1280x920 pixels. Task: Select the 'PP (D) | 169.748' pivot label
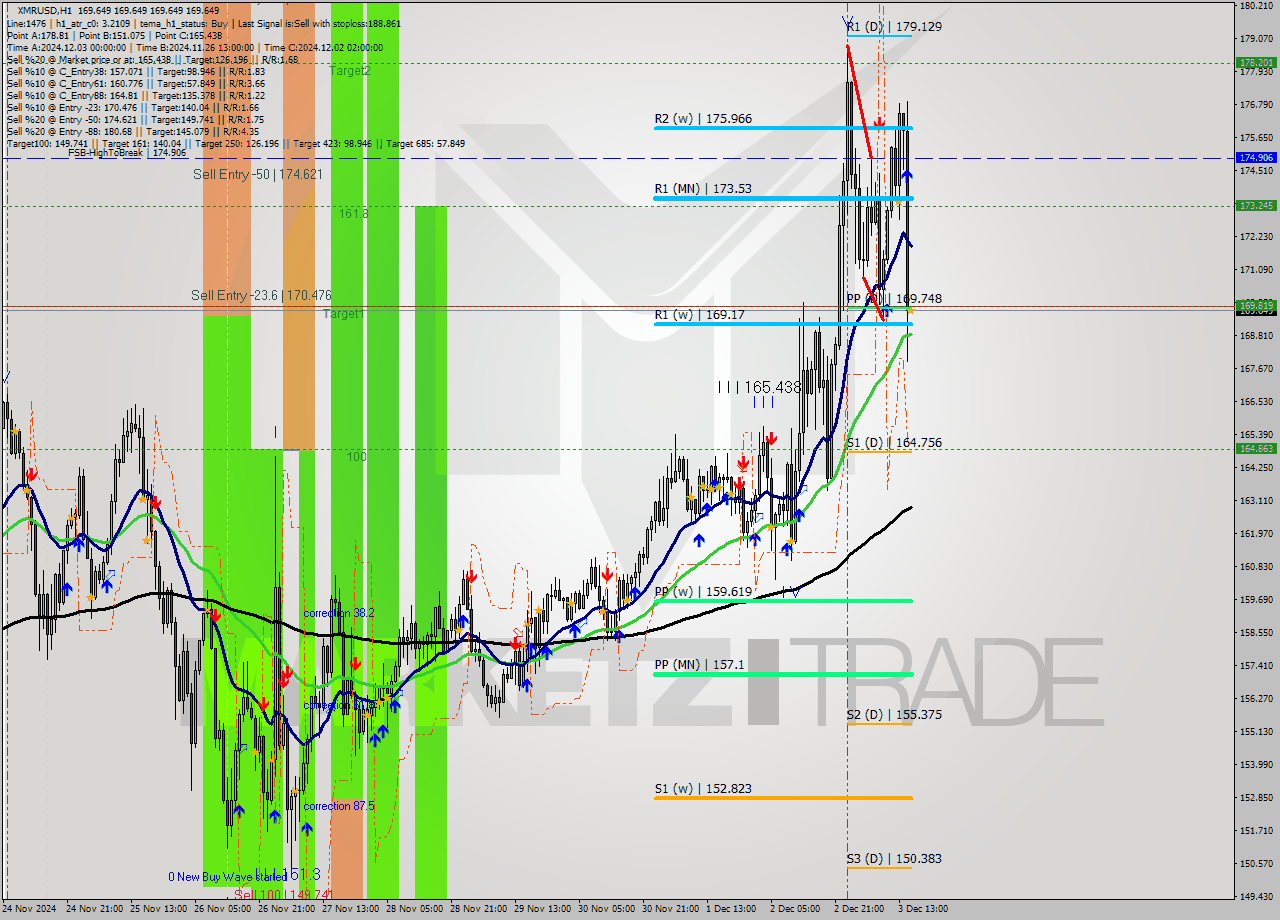tap(894, 298)
